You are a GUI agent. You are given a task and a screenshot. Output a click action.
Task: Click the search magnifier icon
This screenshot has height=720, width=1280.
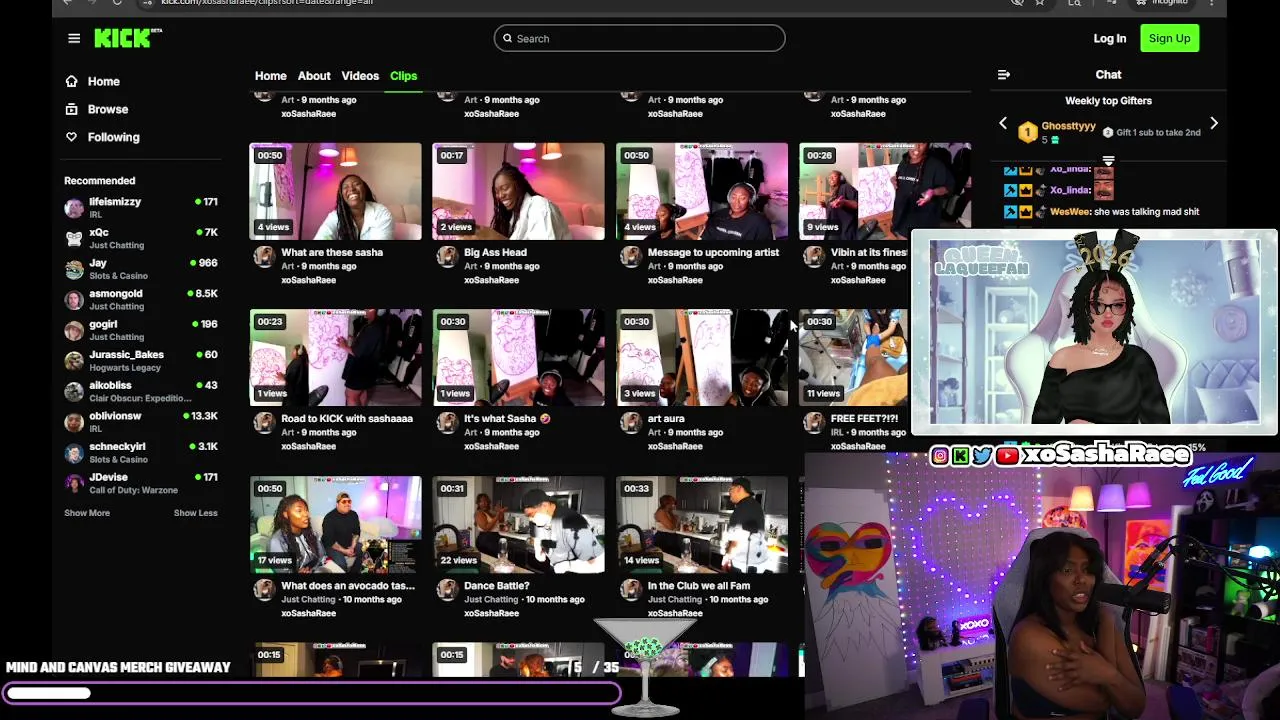[x=507, y=39]
